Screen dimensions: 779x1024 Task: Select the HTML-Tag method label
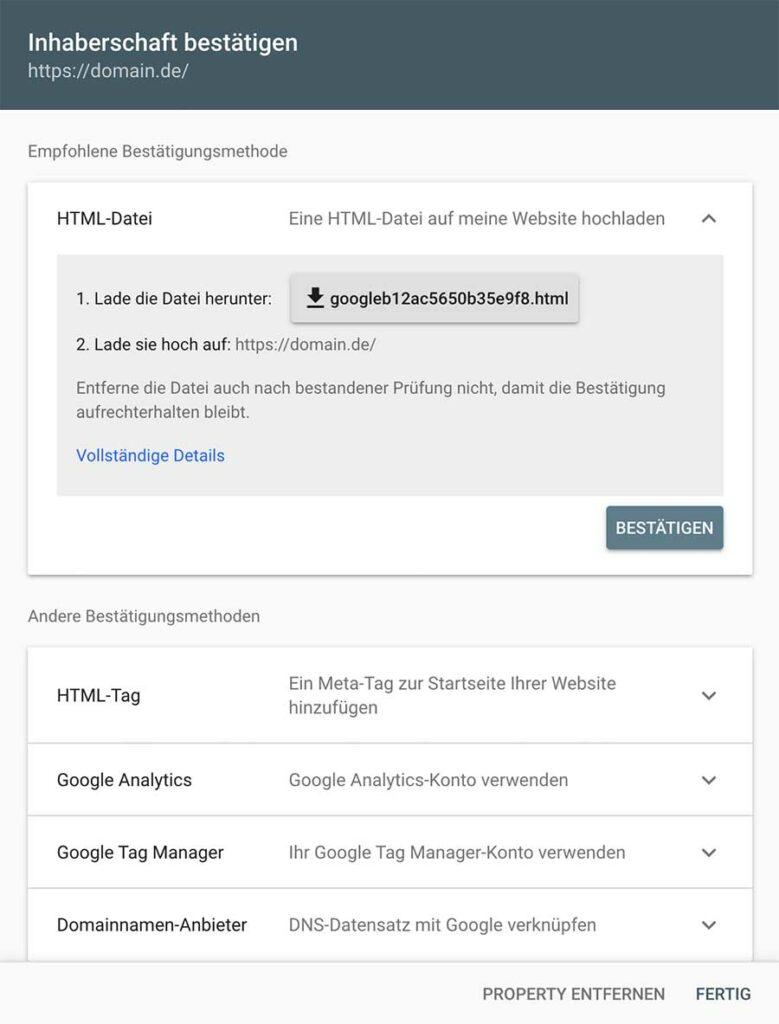pos(98,695)
